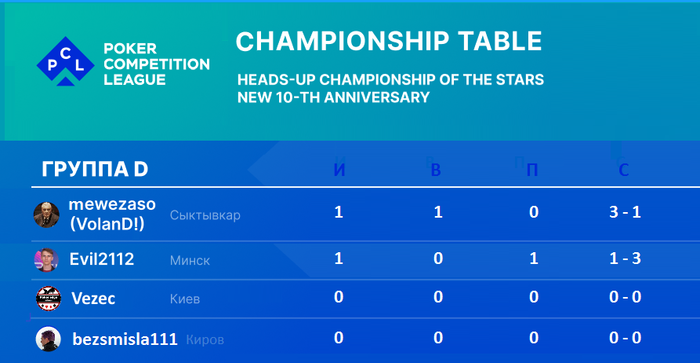This screenshot has width=700, height=363.
Task: Open Evil2112 player avatar
Action: 46,260
